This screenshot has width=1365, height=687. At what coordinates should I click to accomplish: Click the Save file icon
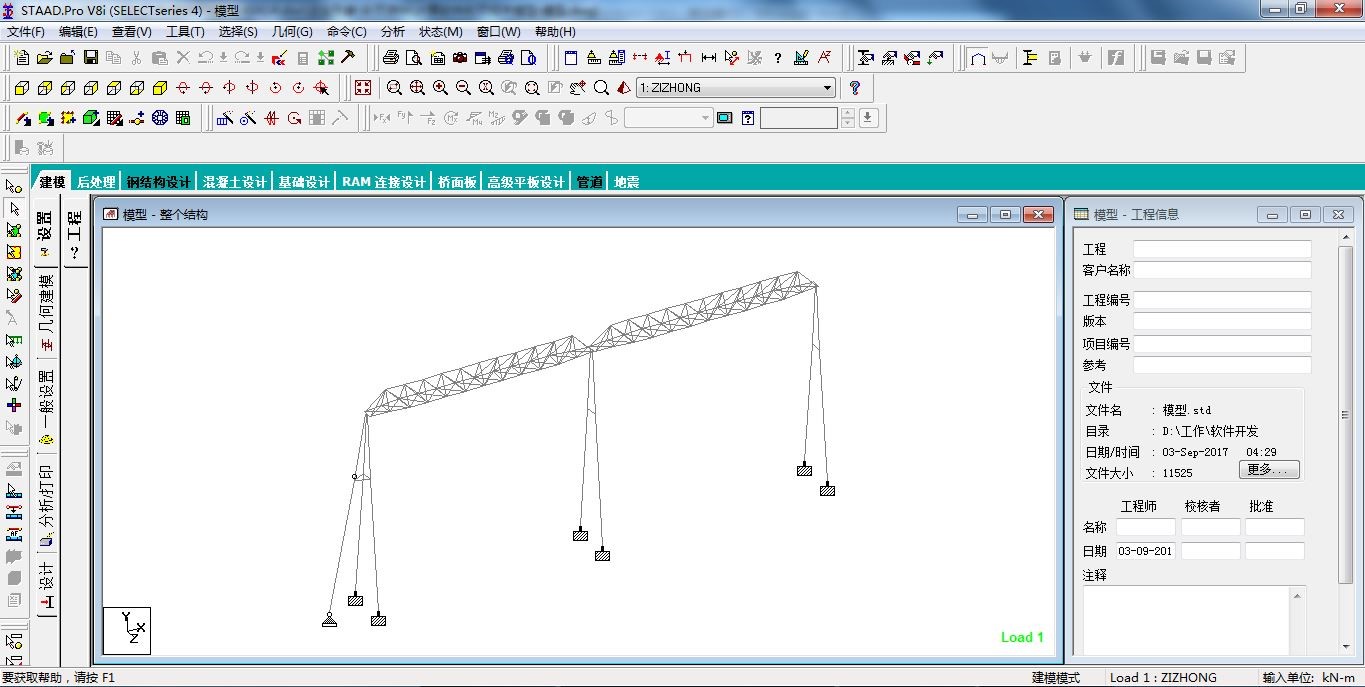(x=91, y=58)
